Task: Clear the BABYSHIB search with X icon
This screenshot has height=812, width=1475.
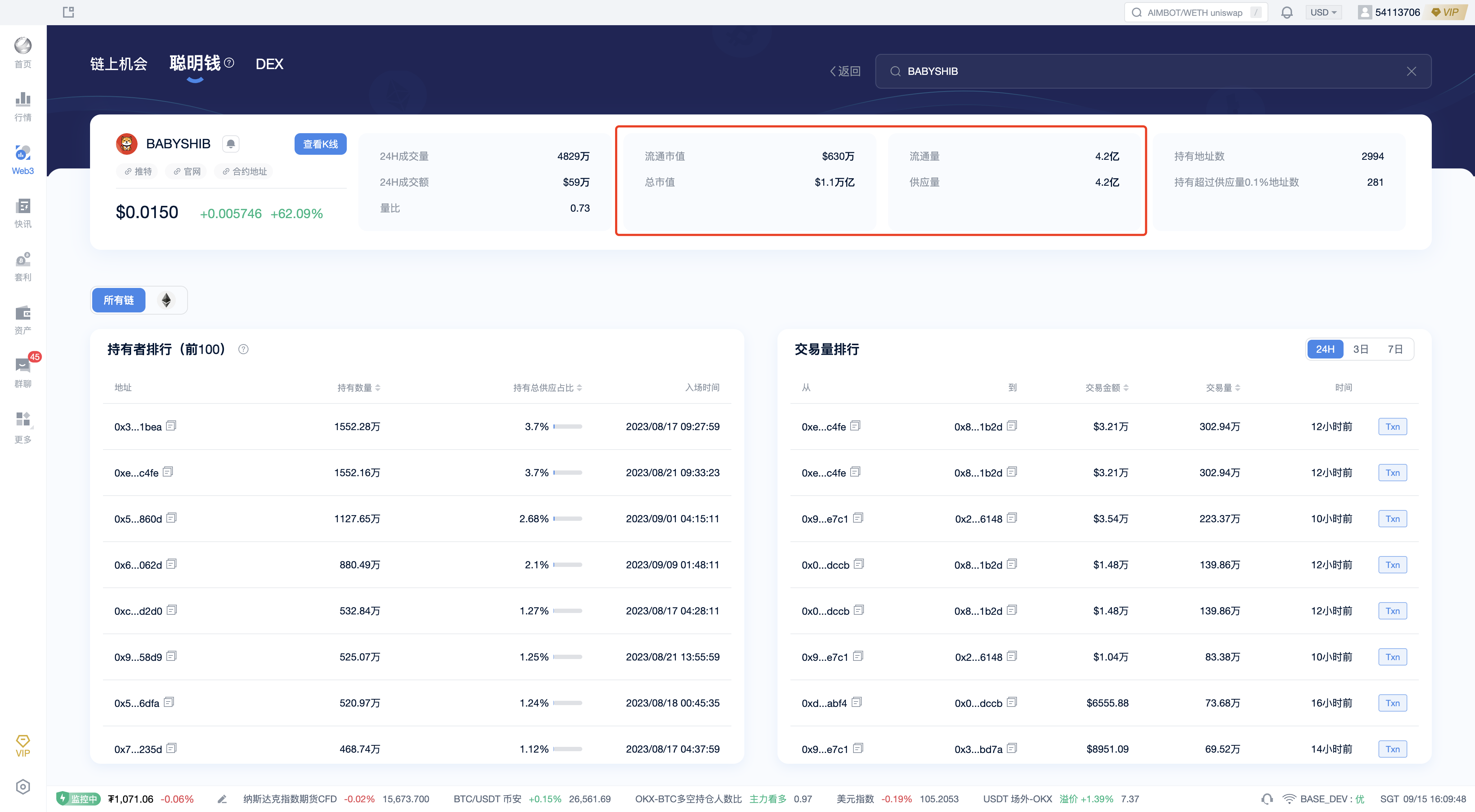Action: (1411, 71)
